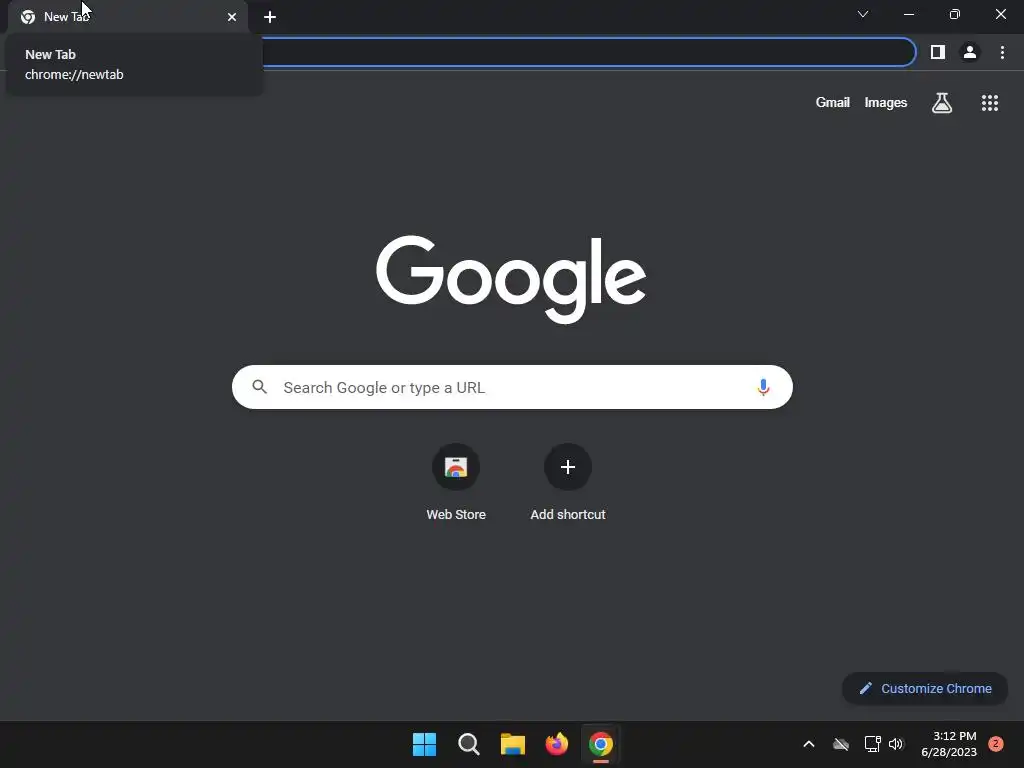Expand the tab search dropdown arrow
Viewport: 1024px width, 768px height.
pos(863,14)
